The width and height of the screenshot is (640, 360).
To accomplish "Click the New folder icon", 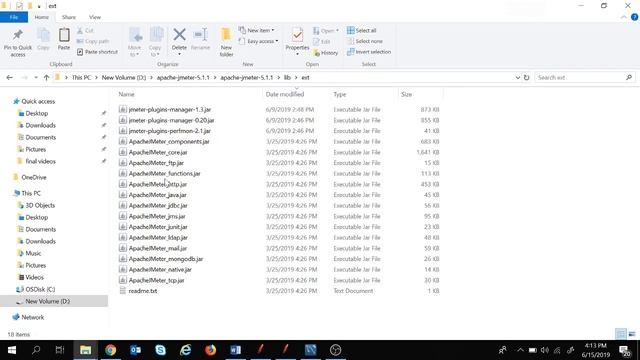I will point(226,35).
